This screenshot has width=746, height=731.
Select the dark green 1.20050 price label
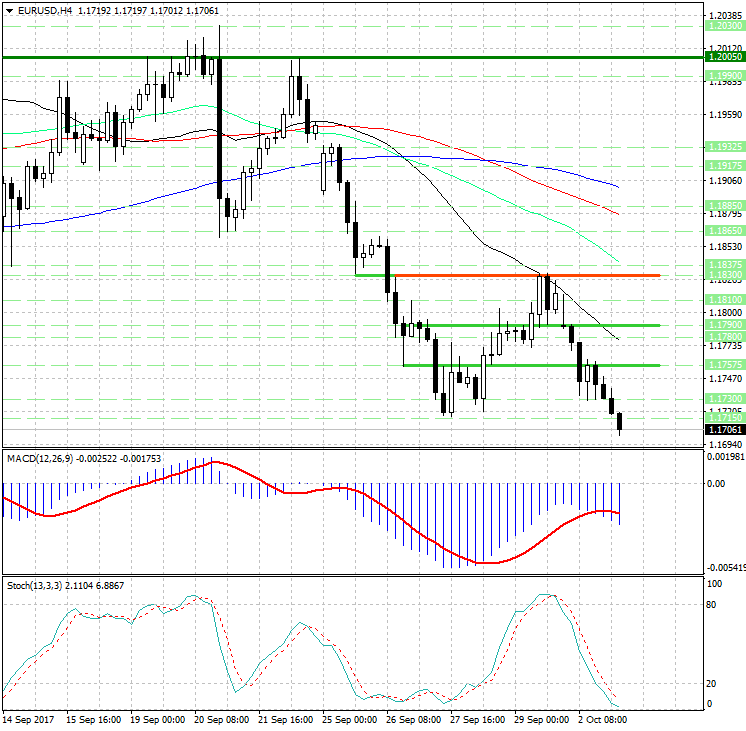[x=723, y=58]
